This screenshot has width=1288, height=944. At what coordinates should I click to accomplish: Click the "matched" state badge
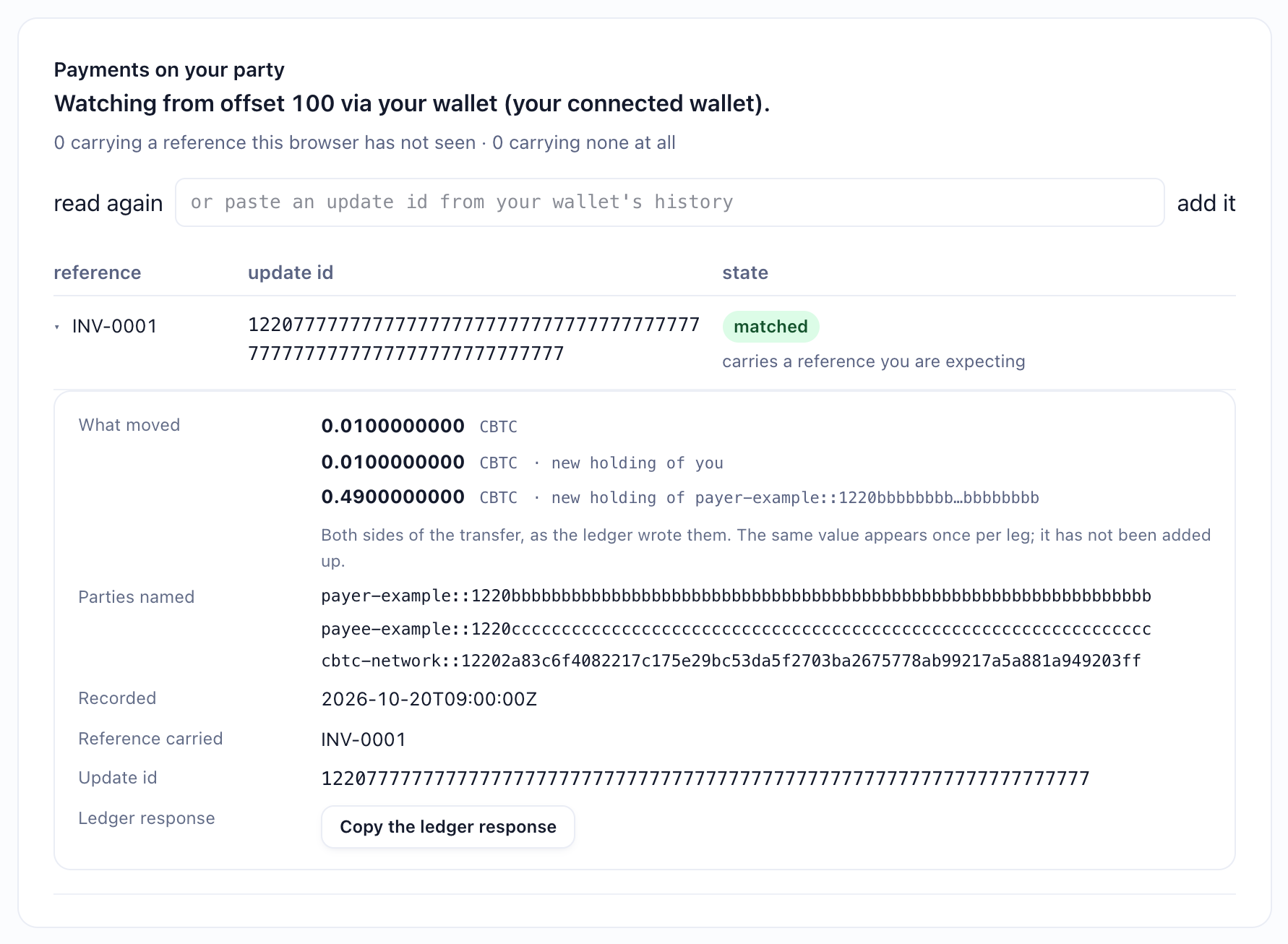(770, 327)
